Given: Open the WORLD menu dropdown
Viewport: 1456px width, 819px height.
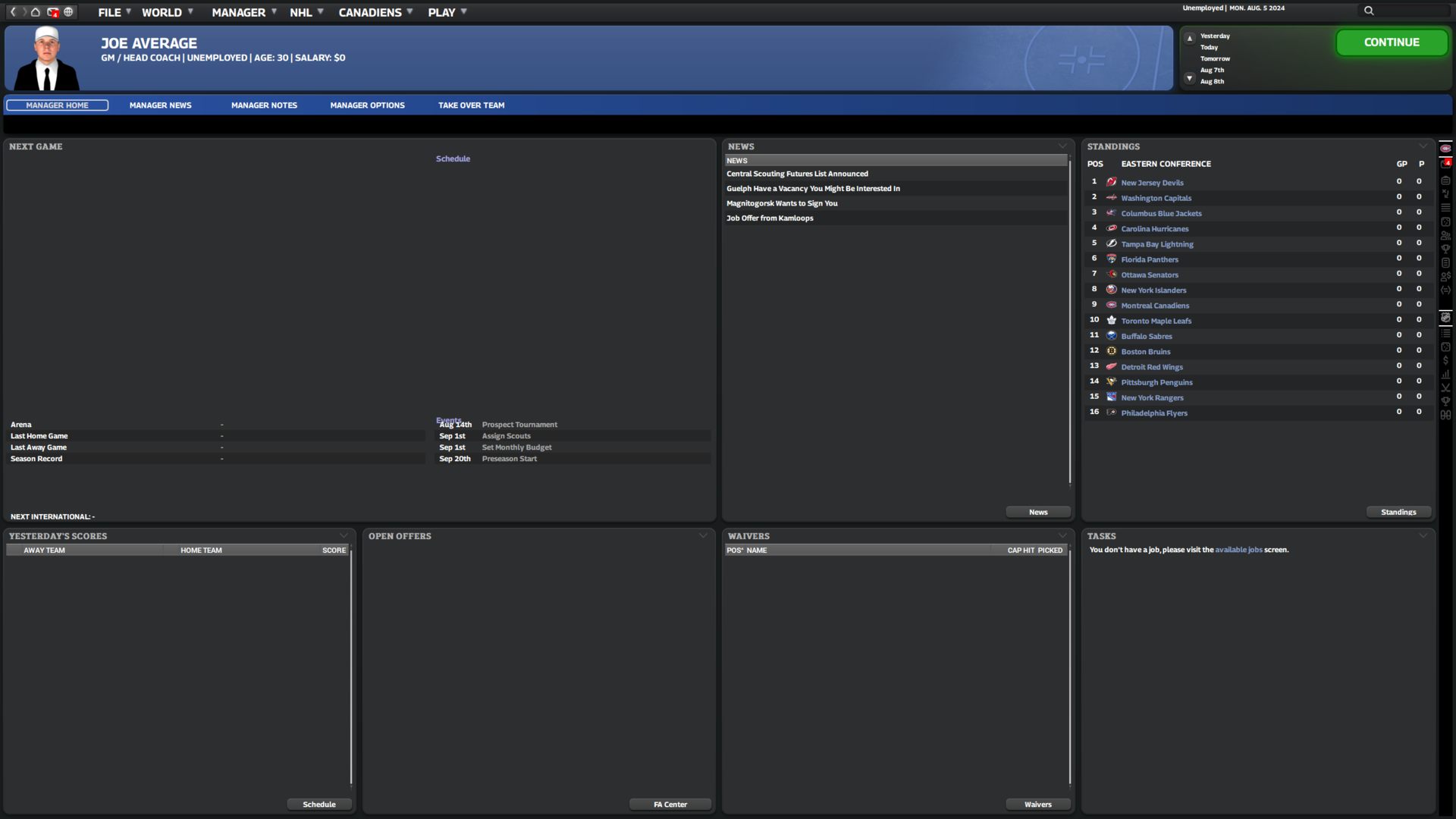Looking at the screenshot, I should (x=168, y=12).
